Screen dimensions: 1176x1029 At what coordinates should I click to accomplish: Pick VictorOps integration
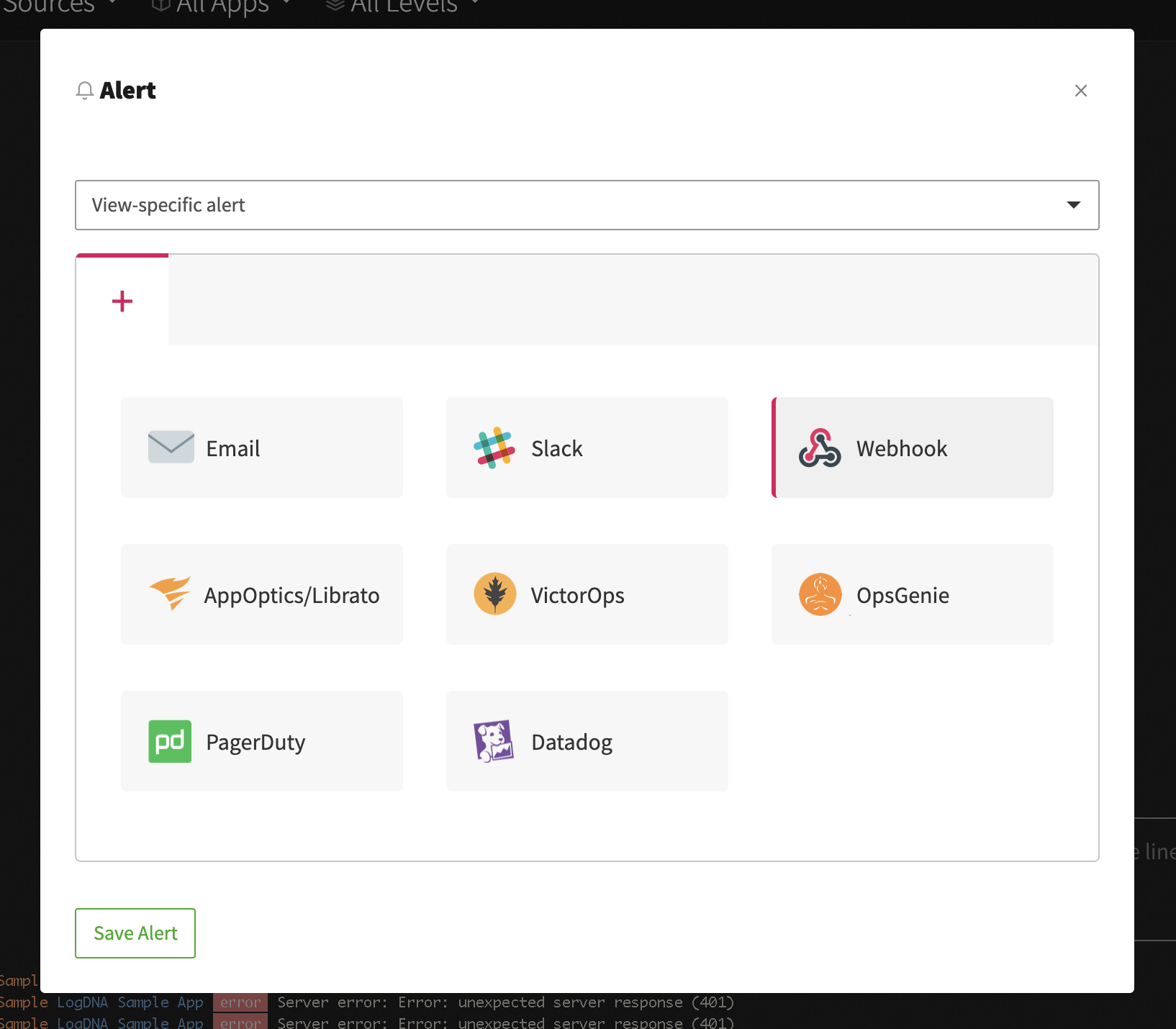click(587, 594)
